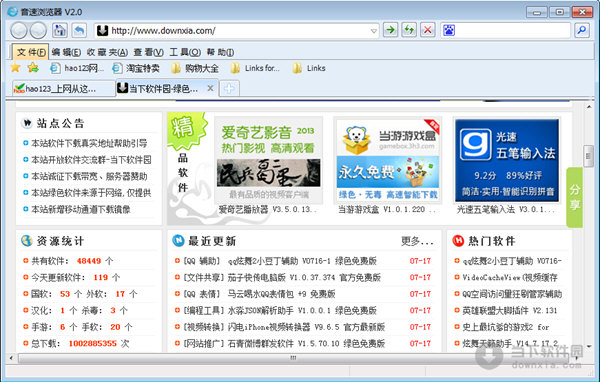The image size is (600, 382).
Task: Open the 编辑(E) menu
Action: [66, 52]
